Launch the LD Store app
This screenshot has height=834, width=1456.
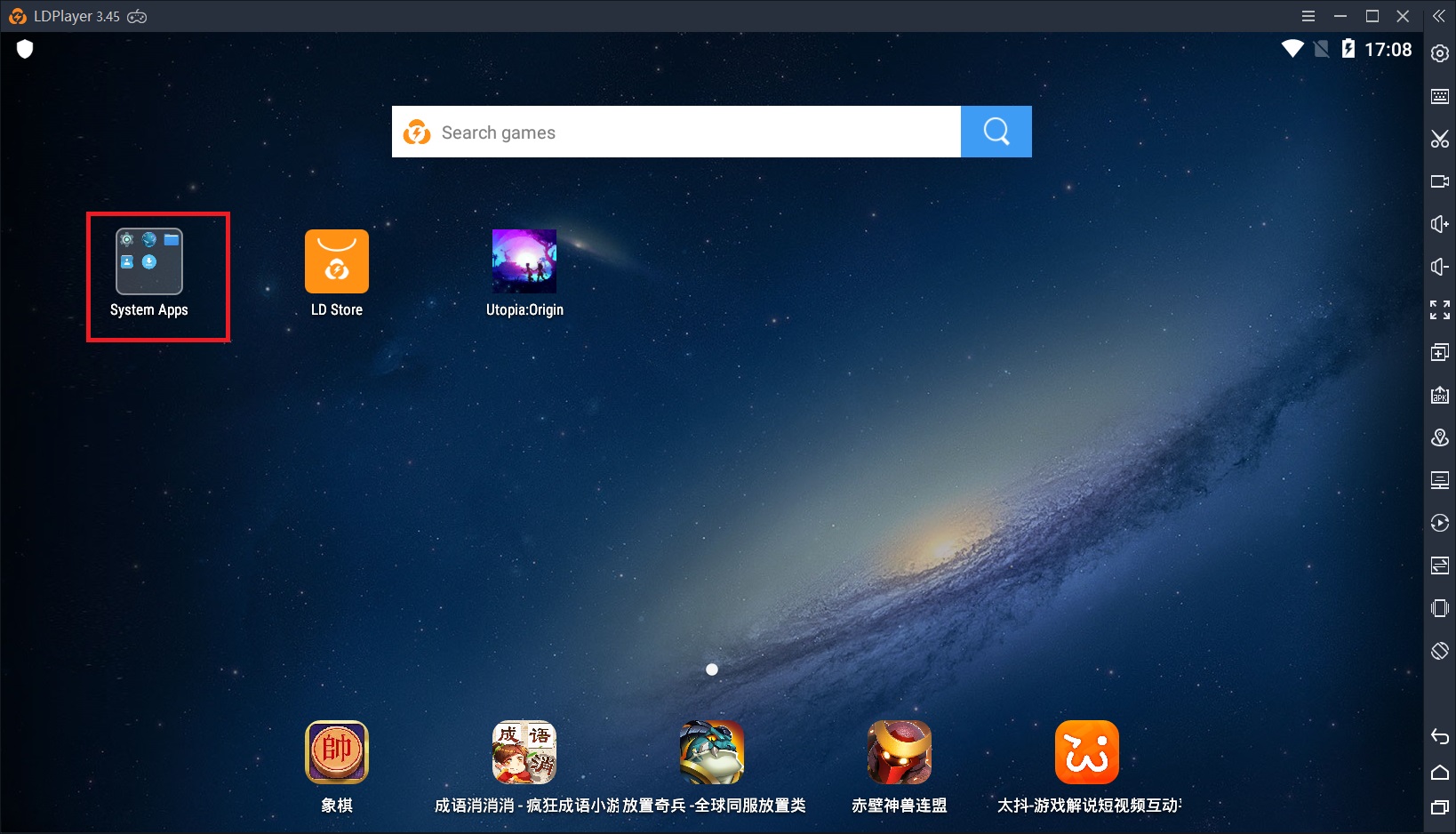point(337,261)
